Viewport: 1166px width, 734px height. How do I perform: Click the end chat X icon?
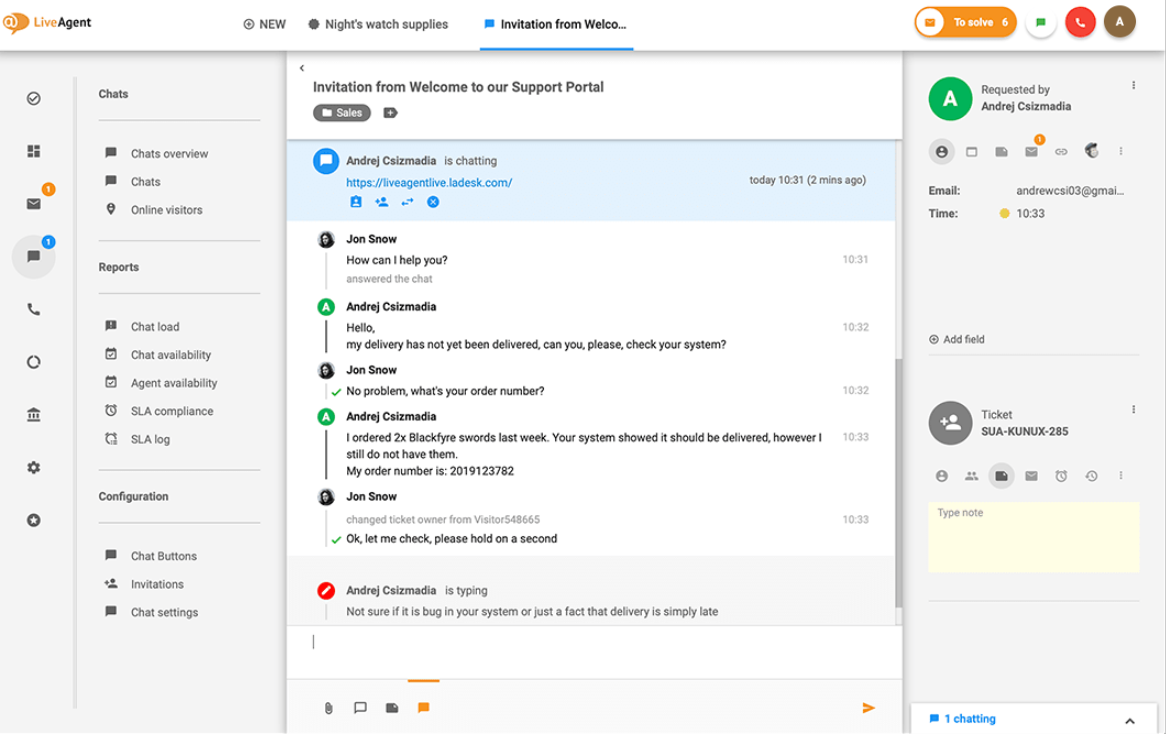pyautogui.click(x=433, y=202)
